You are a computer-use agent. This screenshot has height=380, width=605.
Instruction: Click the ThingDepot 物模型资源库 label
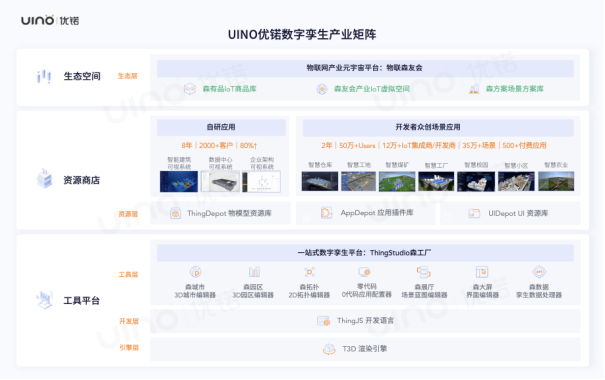pyautogui.click(x=229, y=213)
